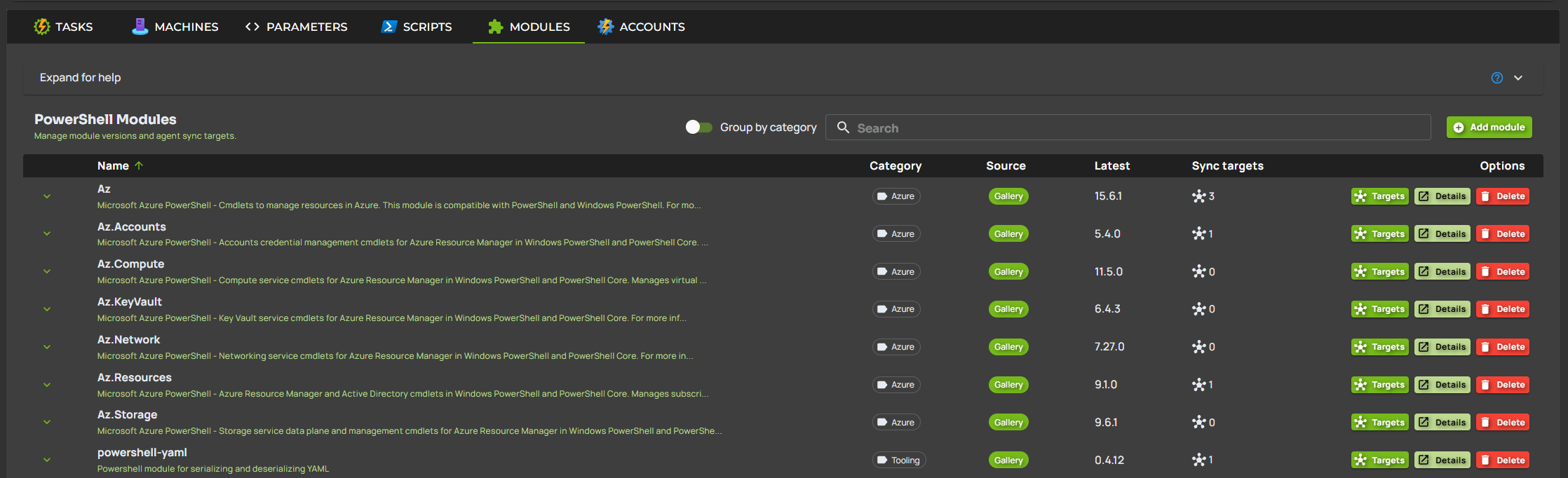Click the Name sort arrow icon
This screenshot has width=1568, height=478.
click(x=139, y=165)
